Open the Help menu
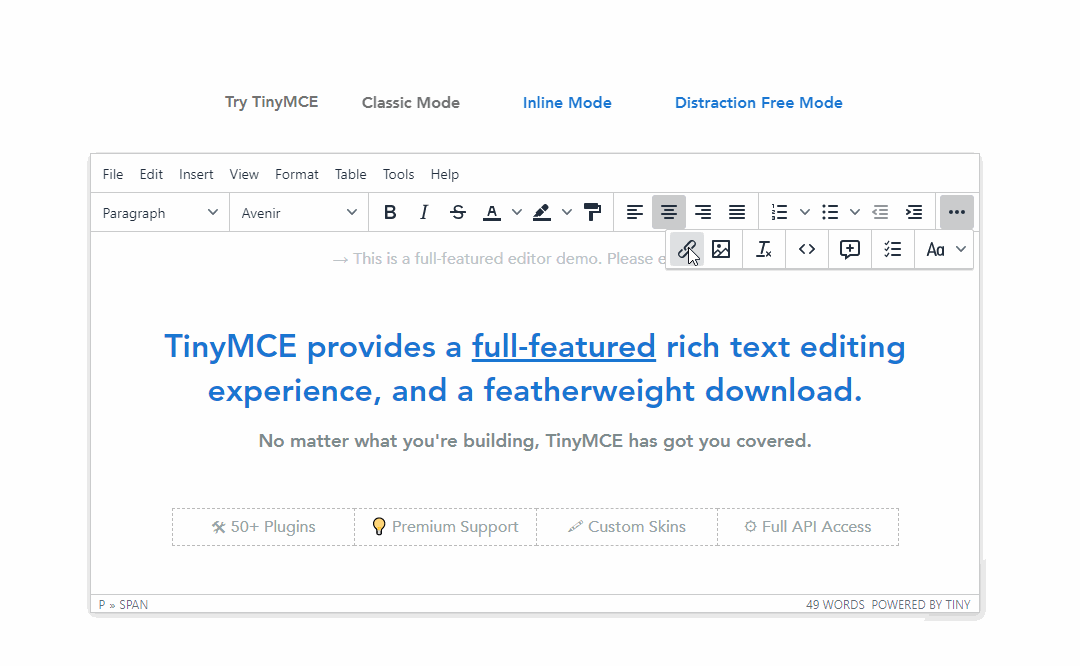Image resolution: width=1080 pixels, height=666 pixels. [x=445, y=174]
